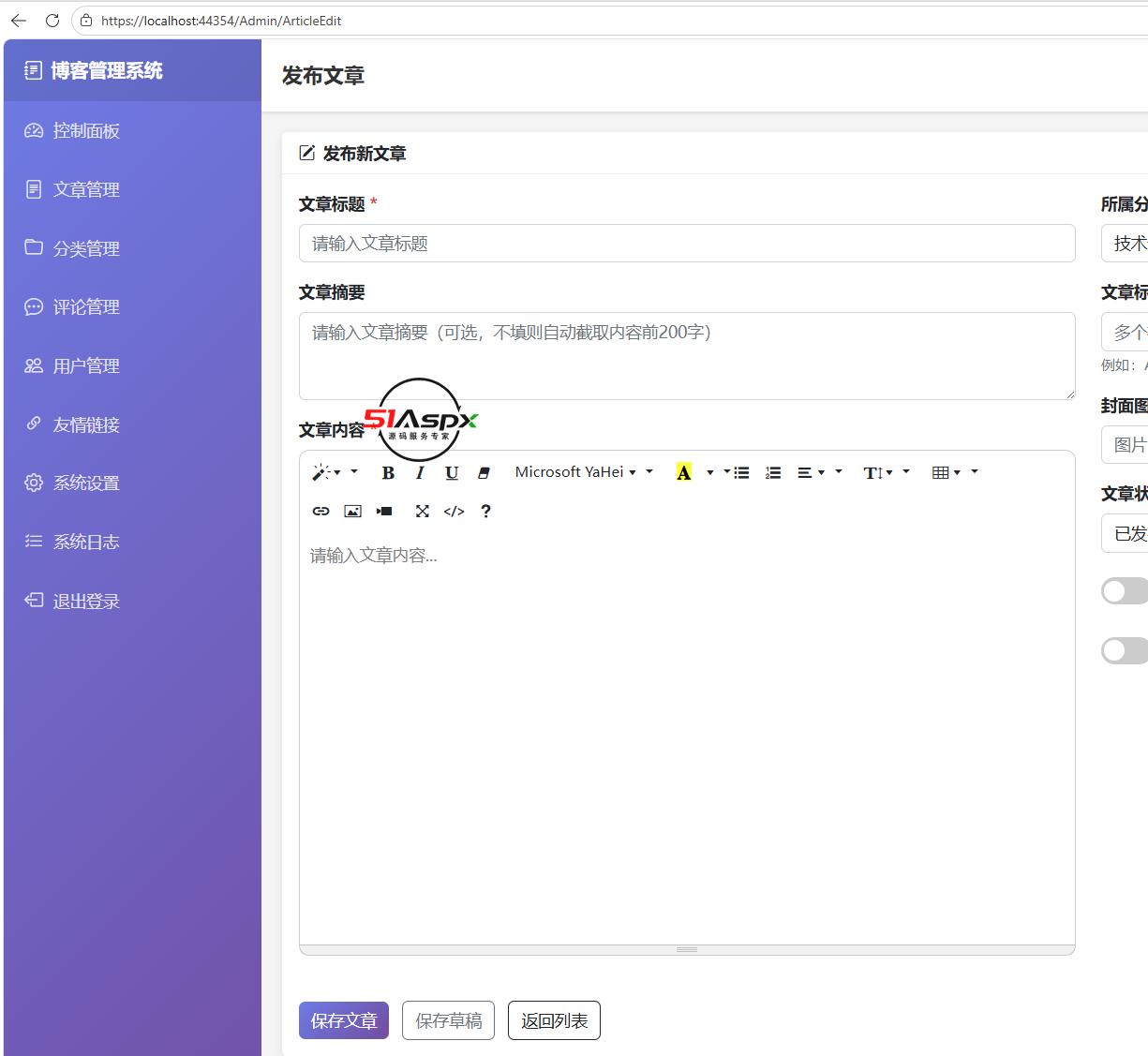Click the 返回列表 button
Screen dimensions: 1148x1056
[554, 1020]
